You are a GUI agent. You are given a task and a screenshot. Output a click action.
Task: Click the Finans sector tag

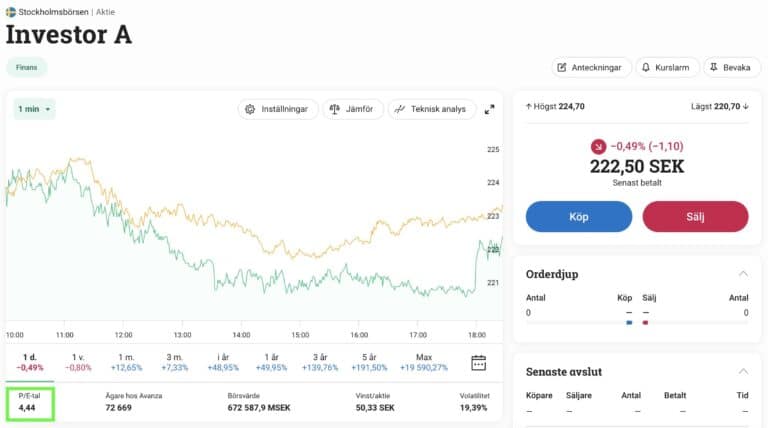[27, 67]
